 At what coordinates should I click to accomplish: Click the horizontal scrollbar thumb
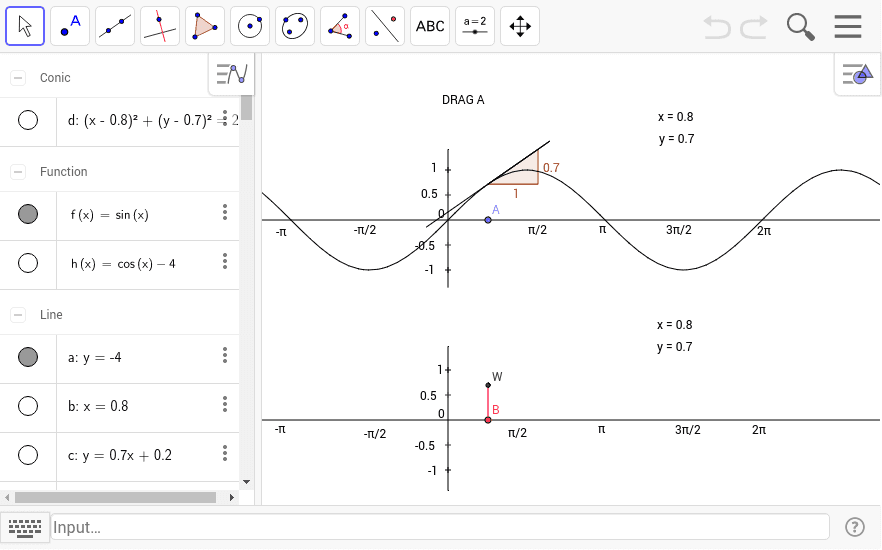(115, 498)
